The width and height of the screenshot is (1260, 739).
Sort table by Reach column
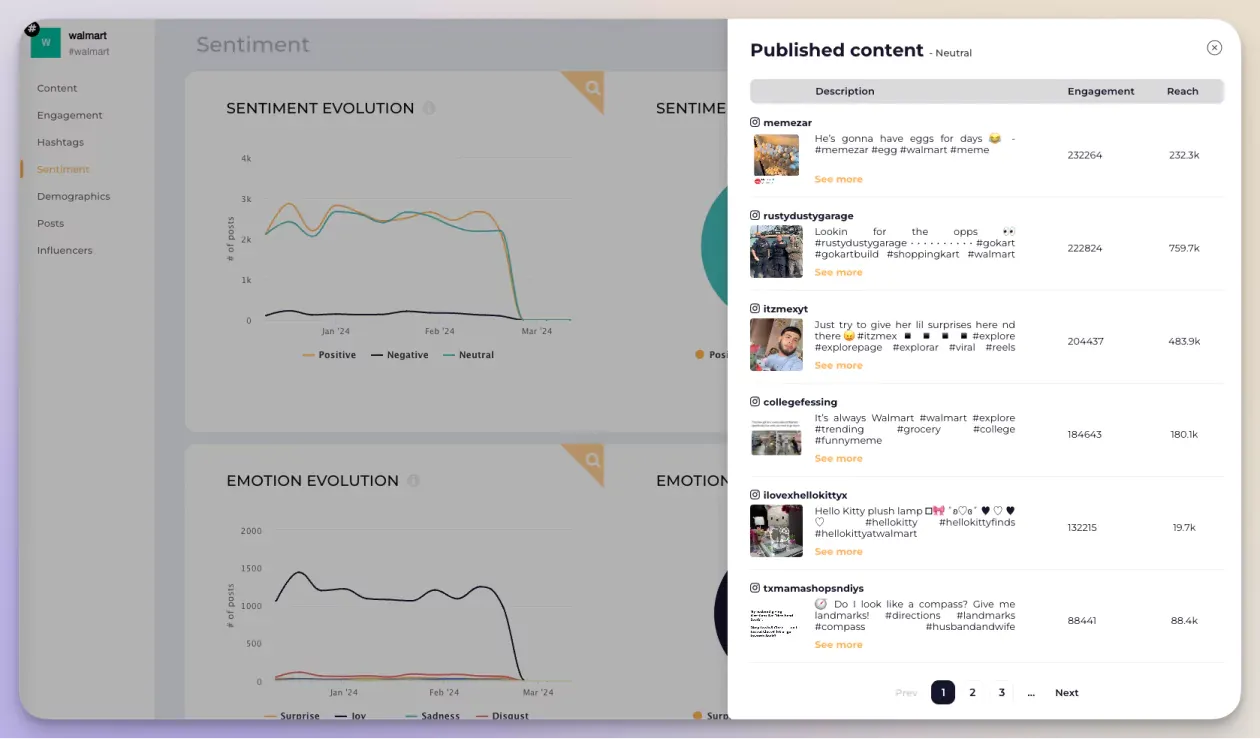point(1182,91)
